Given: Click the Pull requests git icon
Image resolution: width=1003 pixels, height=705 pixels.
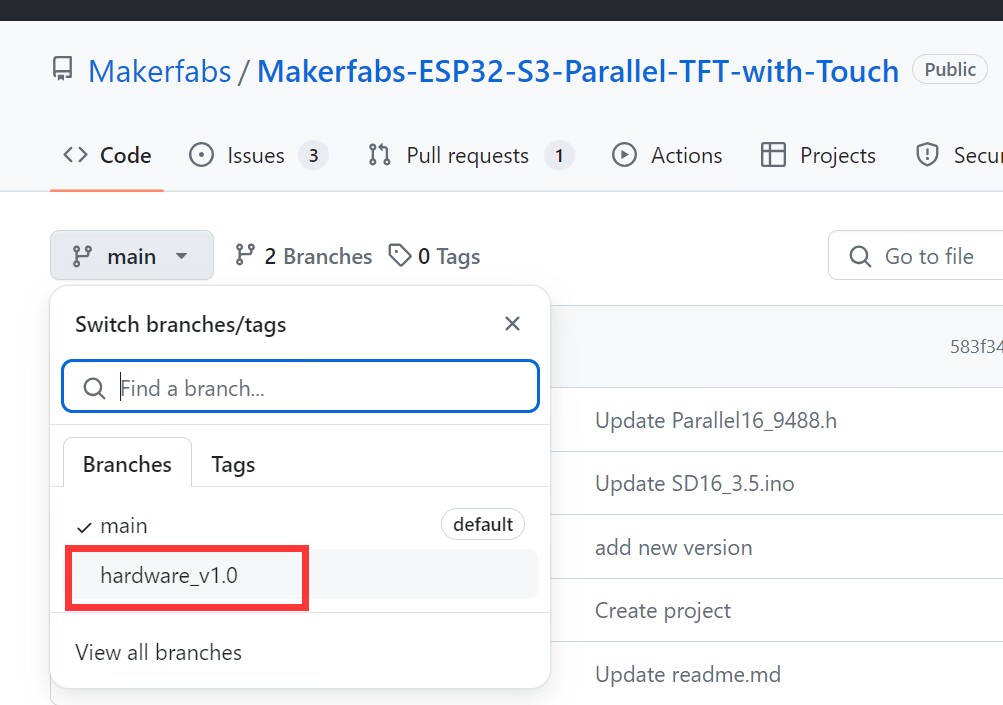Looking at the screenshot, I should tap(379, 155).
